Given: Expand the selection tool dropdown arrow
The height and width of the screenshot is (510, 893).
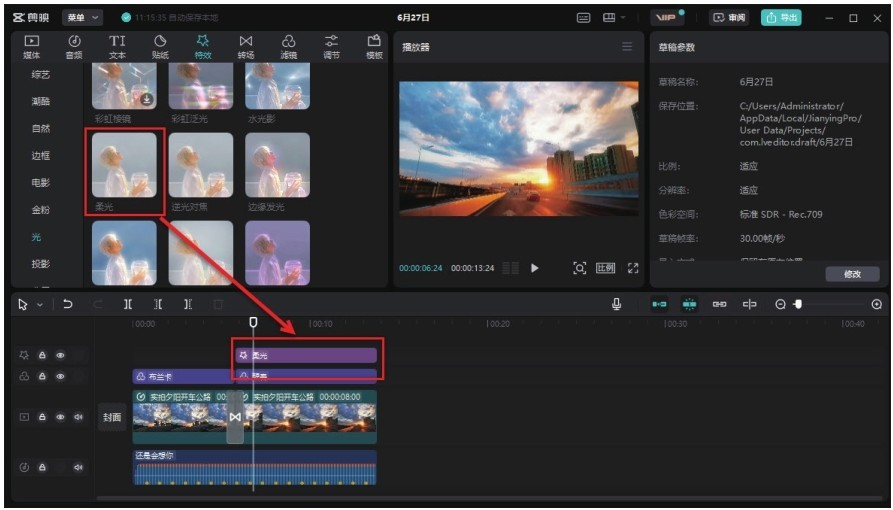Looking at the screenshot, I should tap(40, 305).
